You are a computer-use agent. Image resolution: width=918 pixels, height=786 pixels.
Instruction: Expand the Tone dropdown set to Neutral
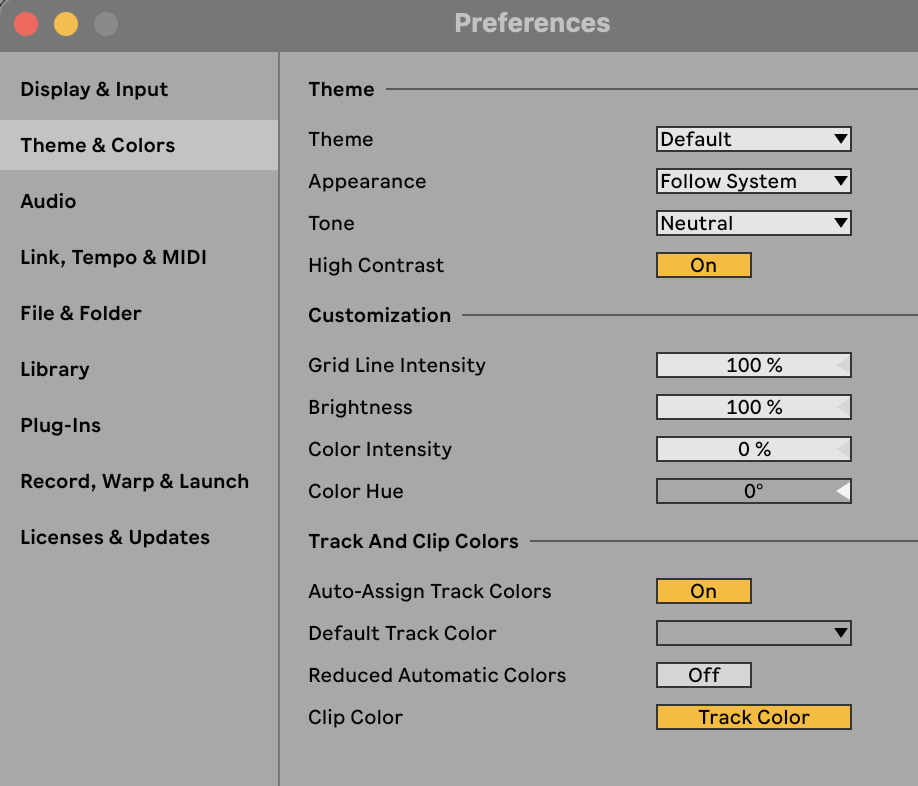[753, 223]
